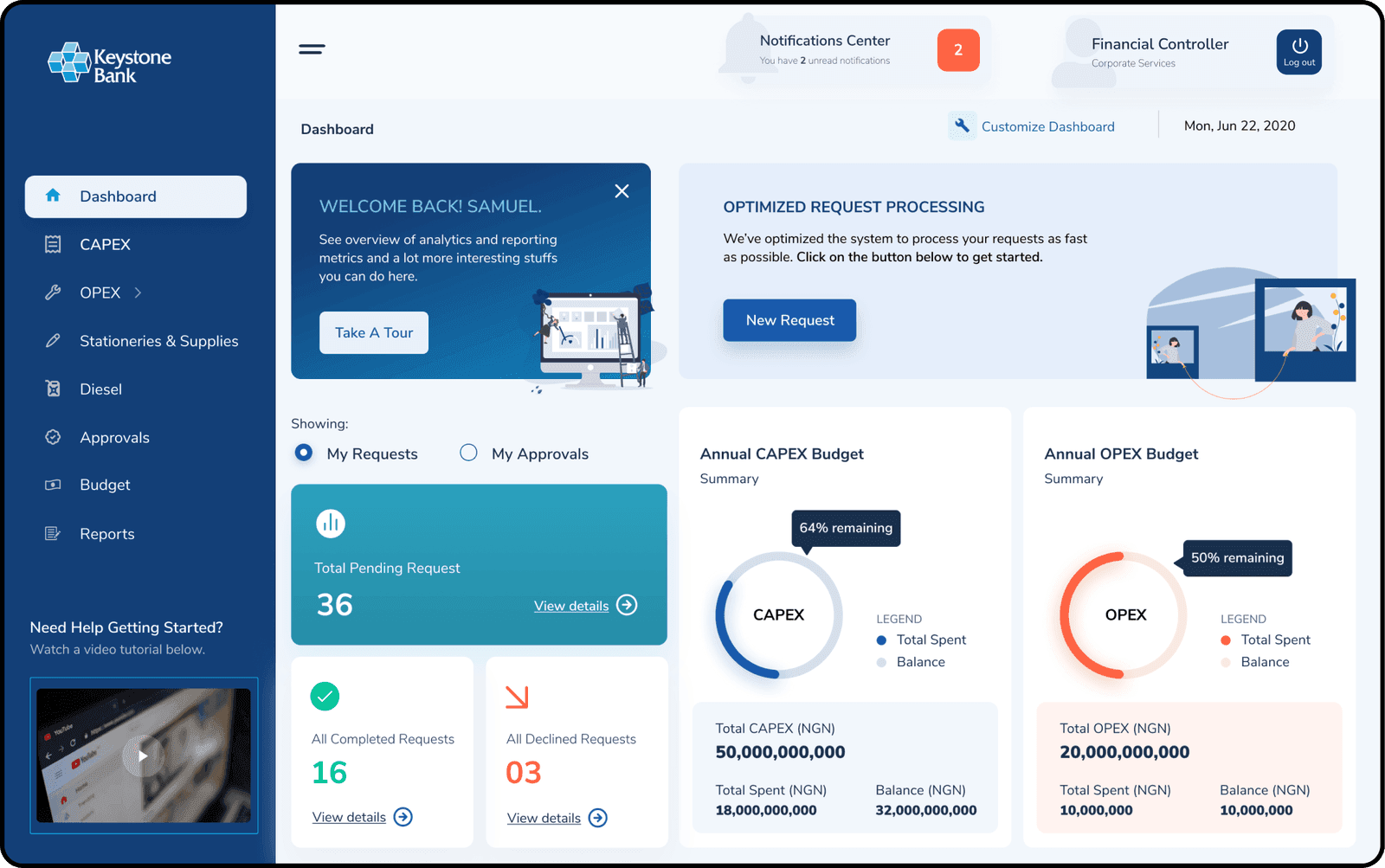Click the orange unread notifications badge

[958, 50]
